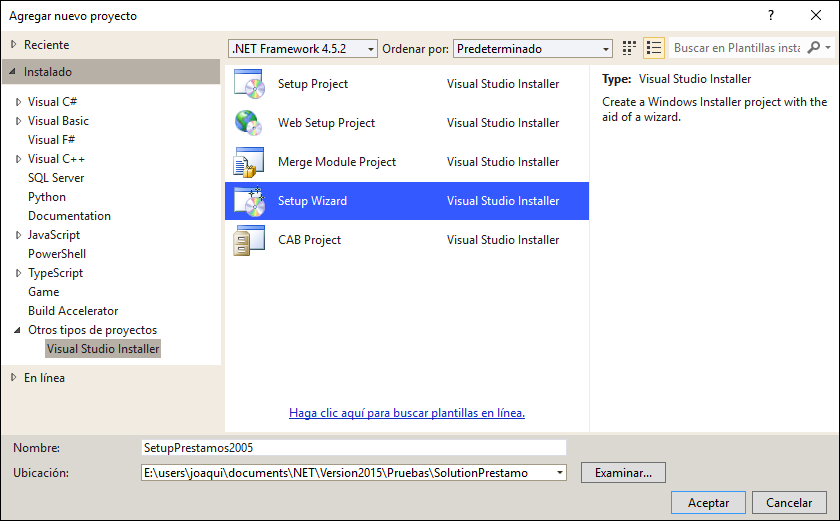
Task: Expand the Visual C# node
Action: tap(18, 102)
